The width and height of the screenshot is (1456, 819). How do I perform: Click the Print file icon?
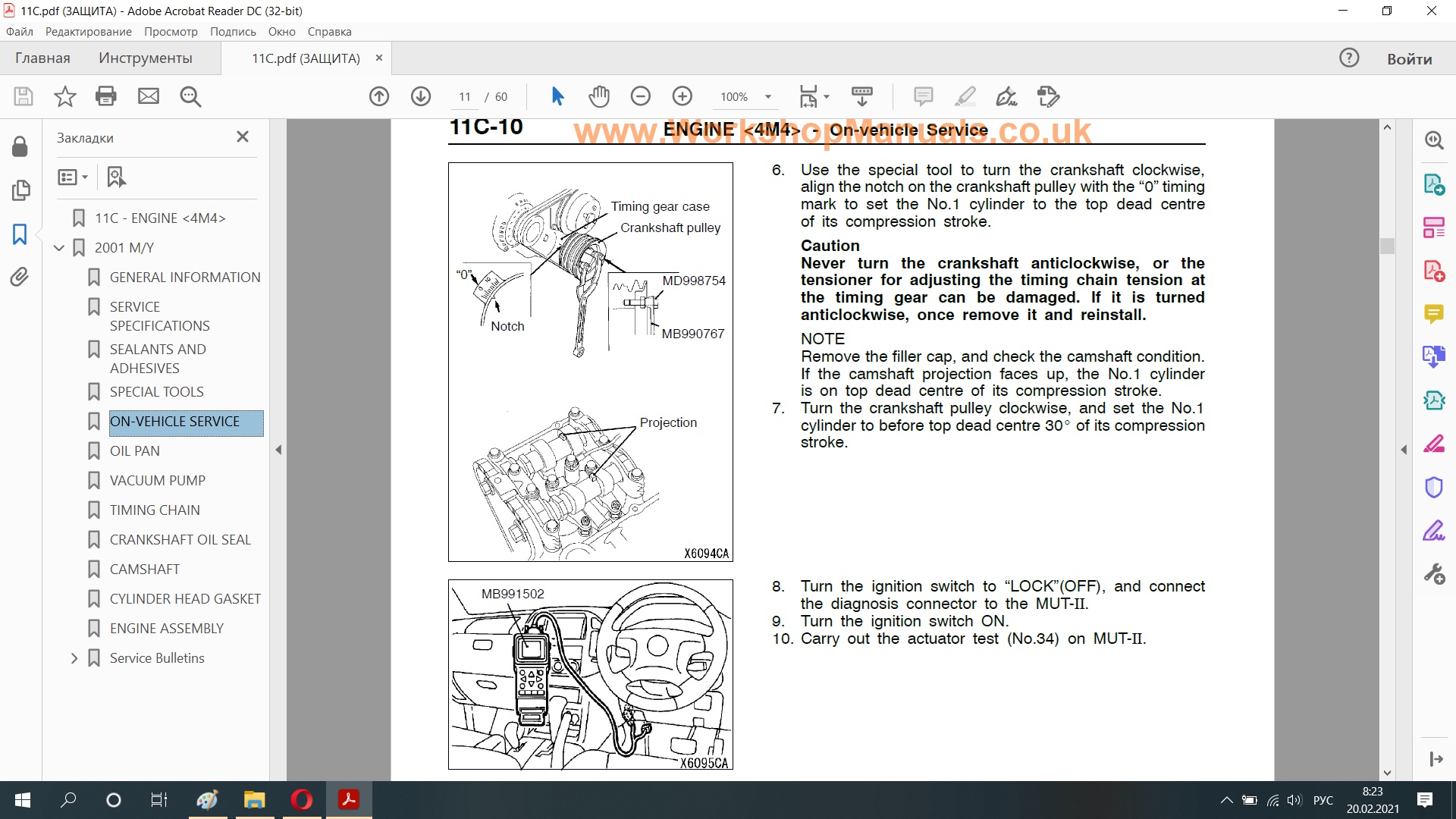click(x=106, y=96)
